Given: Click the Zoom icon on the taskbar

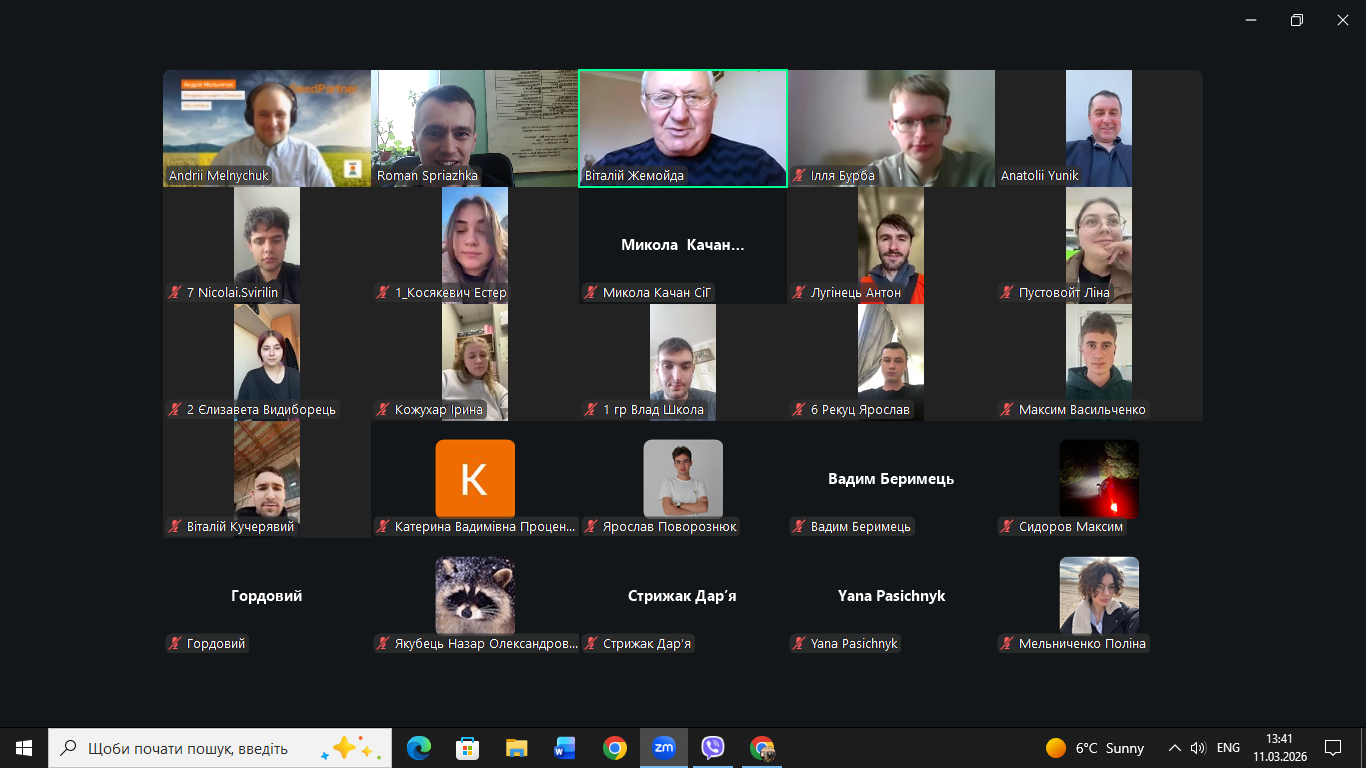Looking at the screenshot, I should tap(663, 748).
